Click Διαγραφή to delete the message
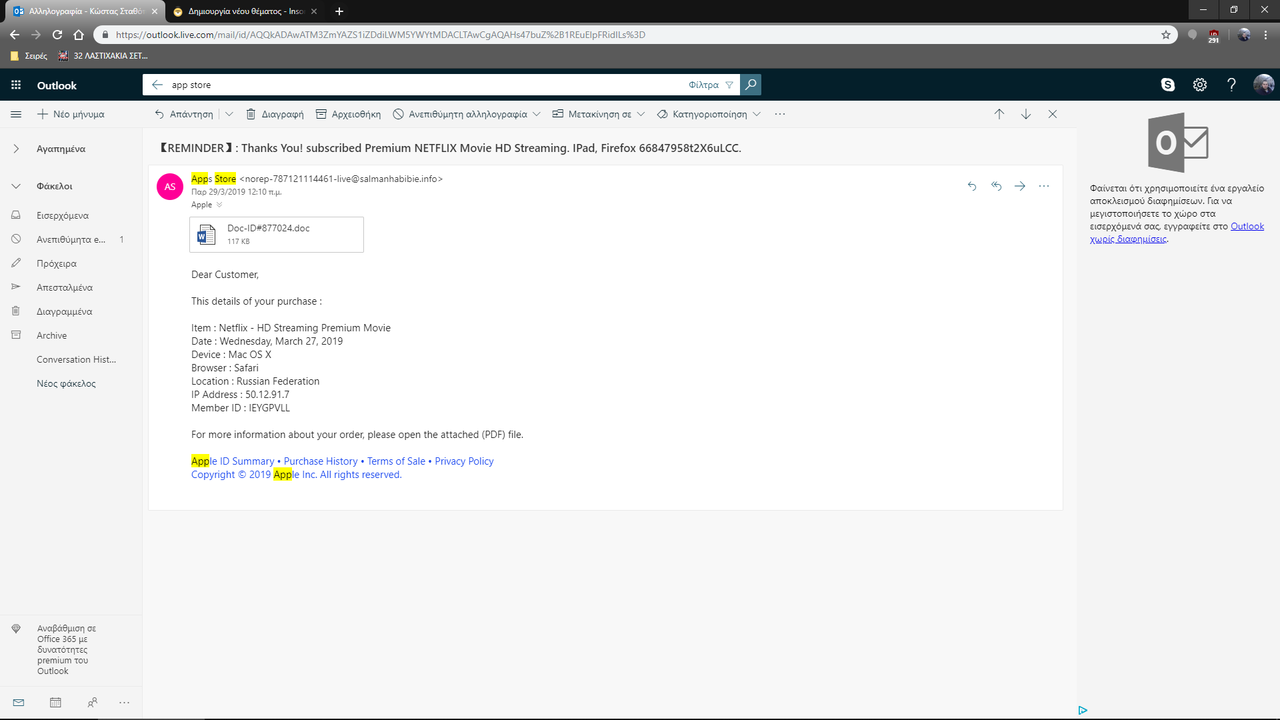Image resolution: width=1280 pixels, height=720 pixels. 275,114
